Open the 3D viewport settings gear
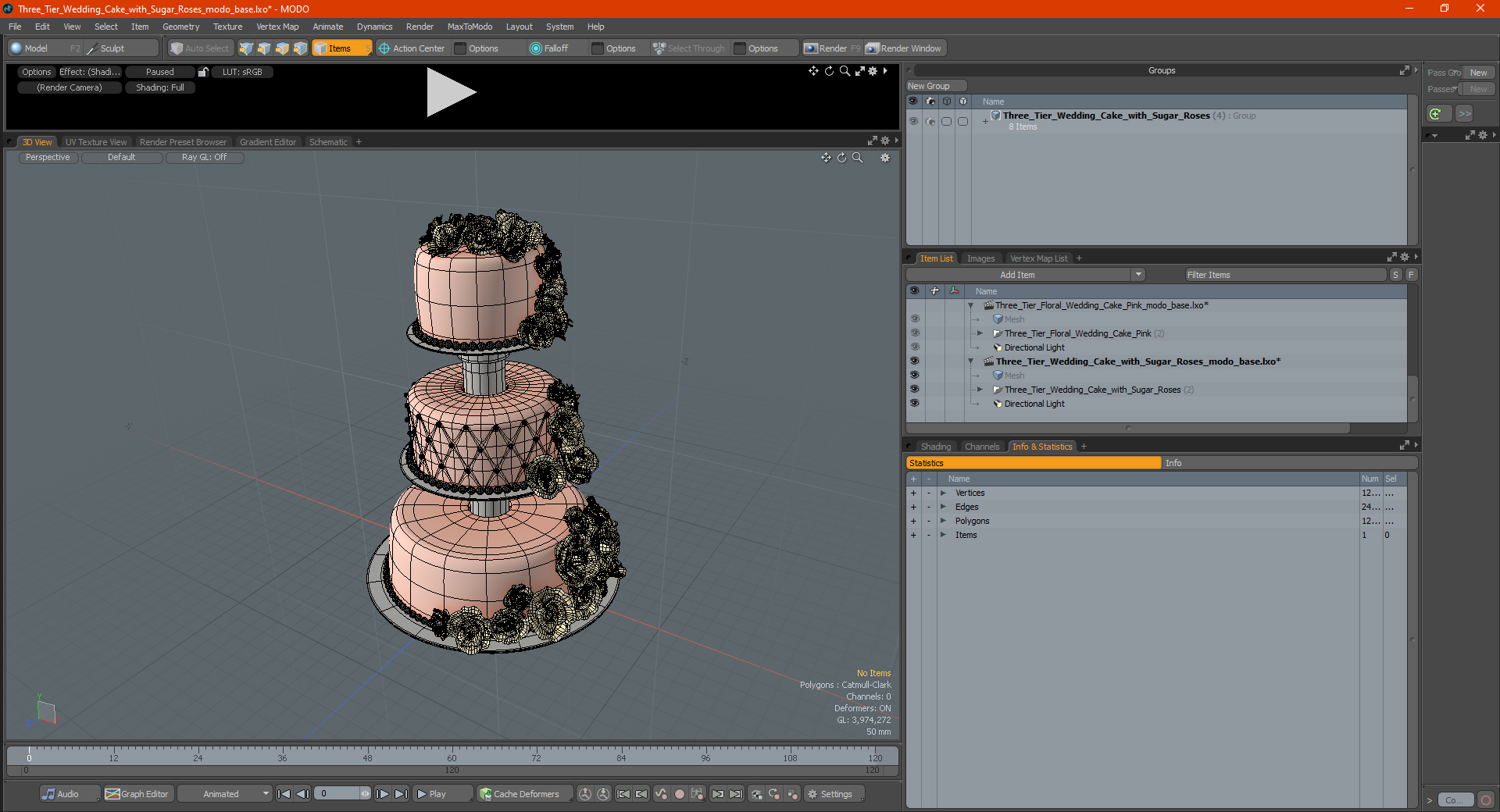Image resolution: width=1500 pixels, height=812 pixels. pos(885,158)
